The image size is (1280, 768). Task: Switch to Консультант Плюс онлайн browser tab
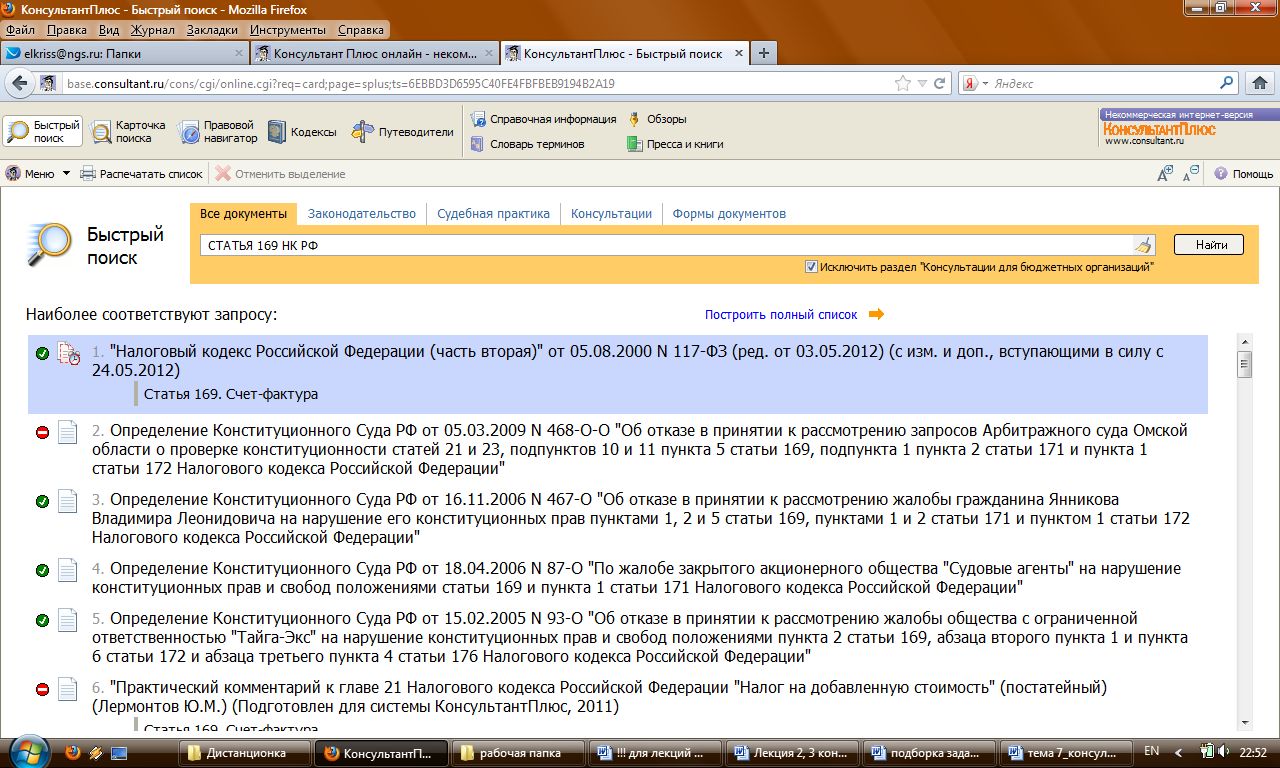[373, 53]
